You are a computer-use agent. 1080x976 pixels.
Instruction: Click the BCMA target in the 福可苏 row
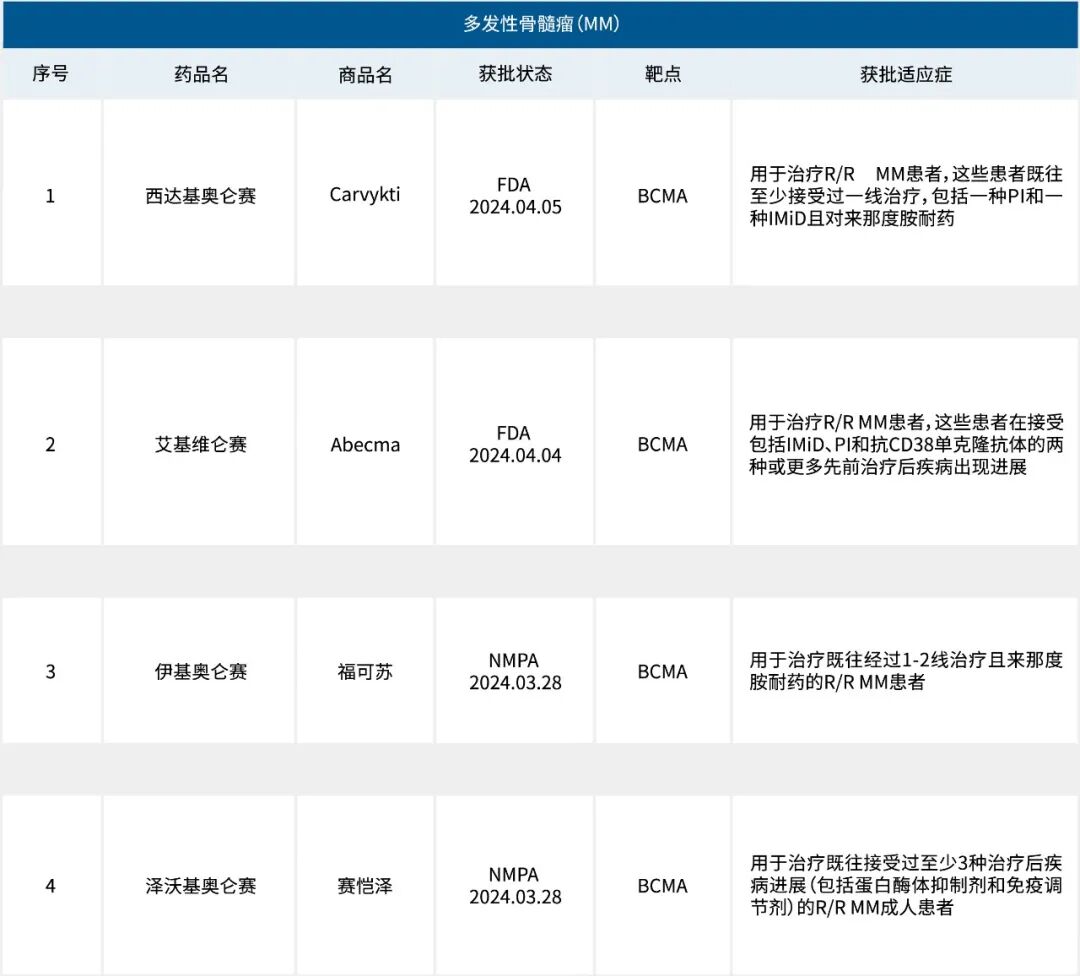tap(663, 672)
